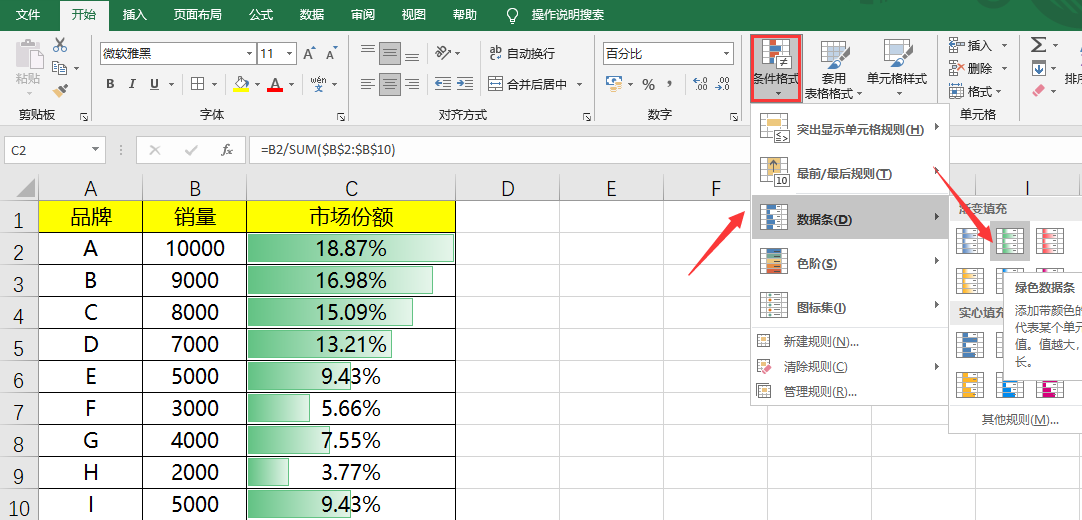Click the decrease indent icon
This screenshot has height=520, width=1082.
coord(443,84)
